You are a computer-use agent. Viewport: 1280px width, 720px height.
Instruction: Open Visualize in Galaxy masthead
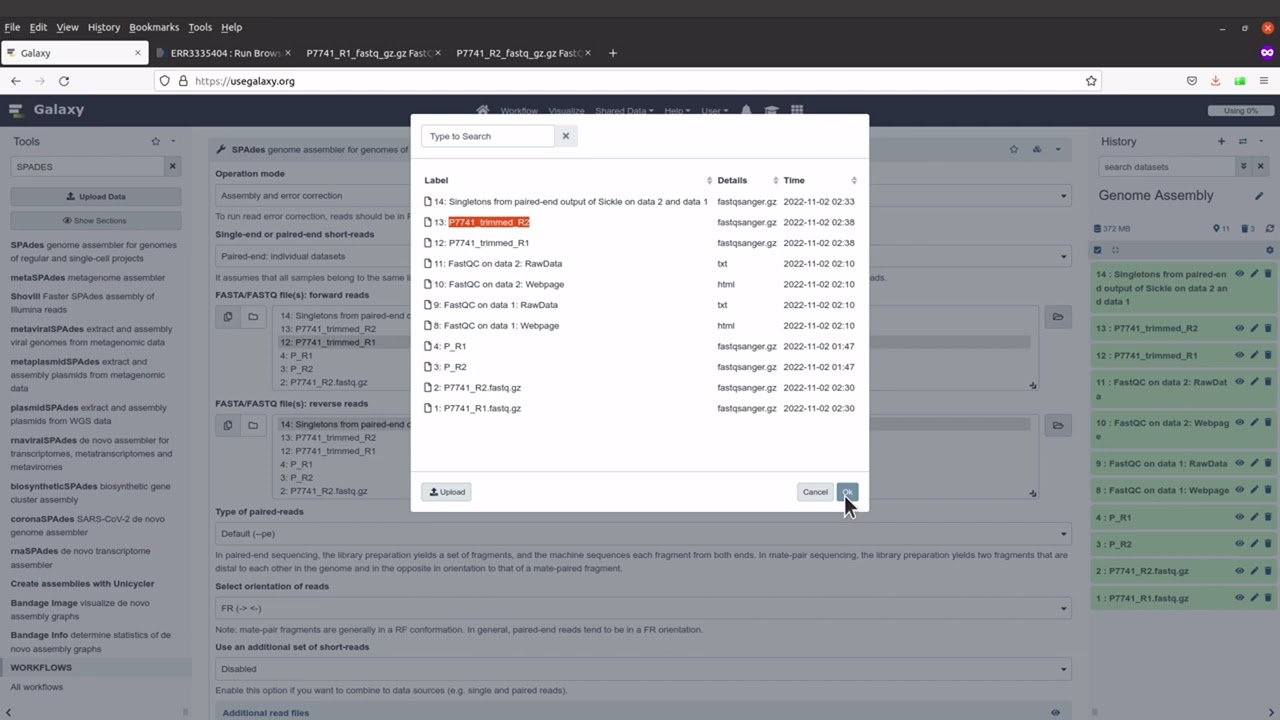click(566, 111)
